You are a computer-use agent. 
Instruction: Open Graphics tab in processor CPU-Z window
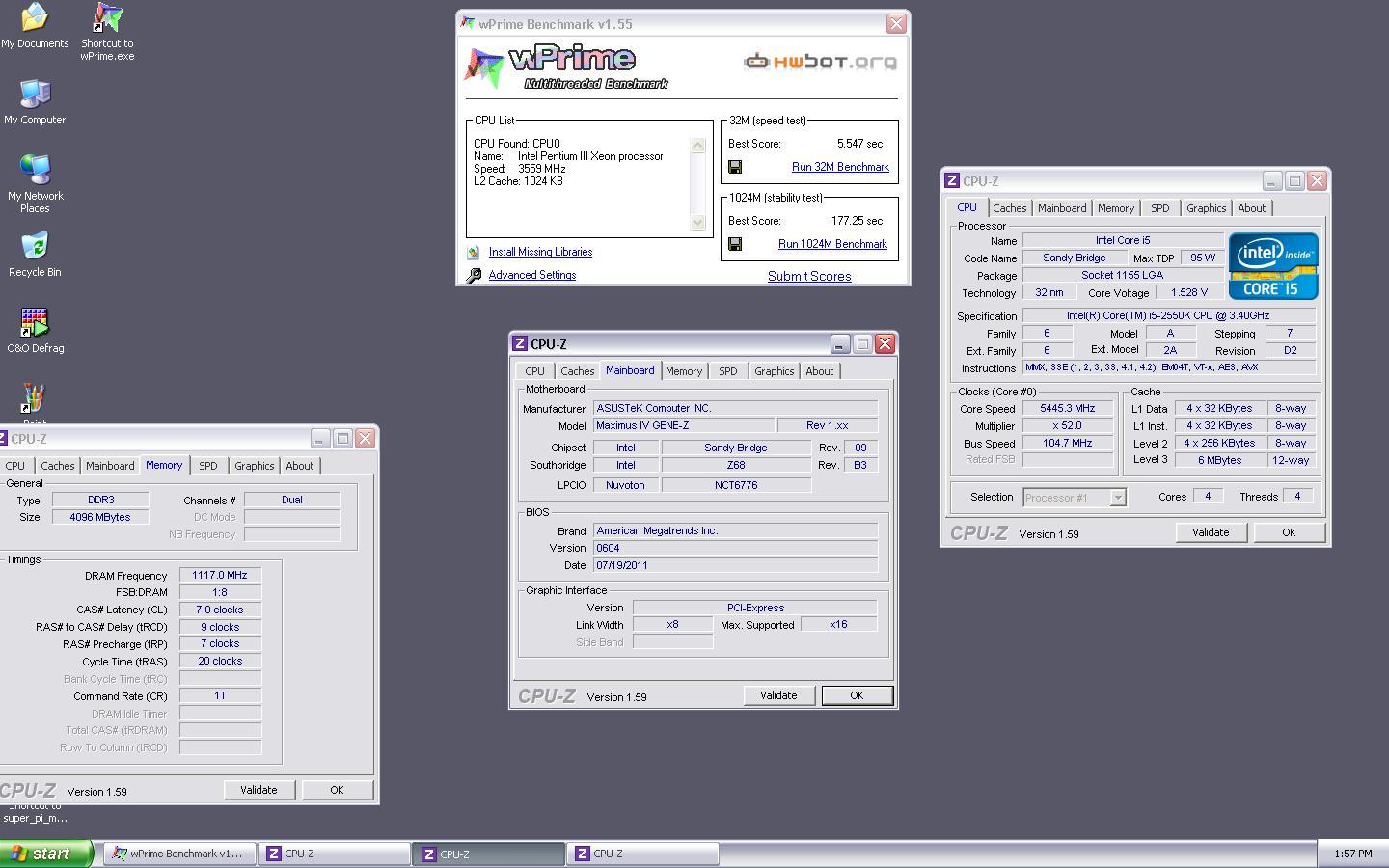click(1206, 208)
